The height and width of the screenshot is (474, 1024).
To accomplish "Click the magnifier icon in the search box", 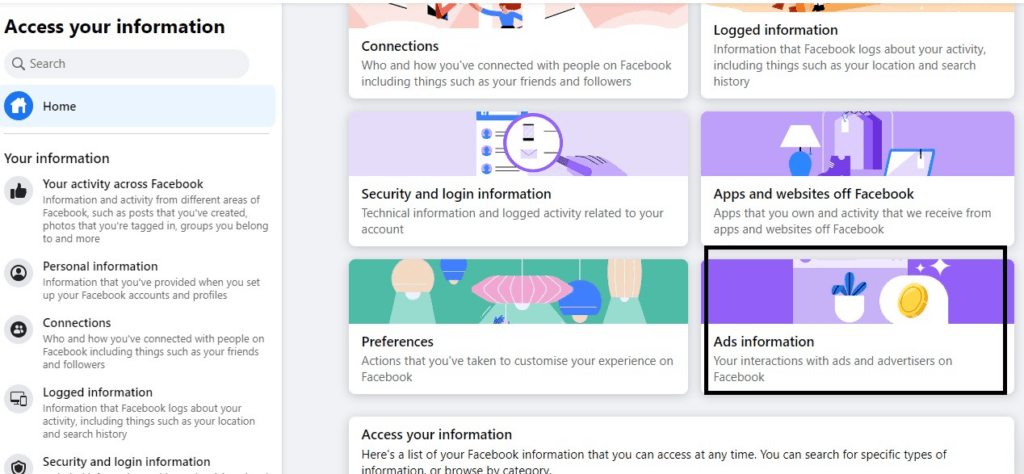I will coord(18,64).
